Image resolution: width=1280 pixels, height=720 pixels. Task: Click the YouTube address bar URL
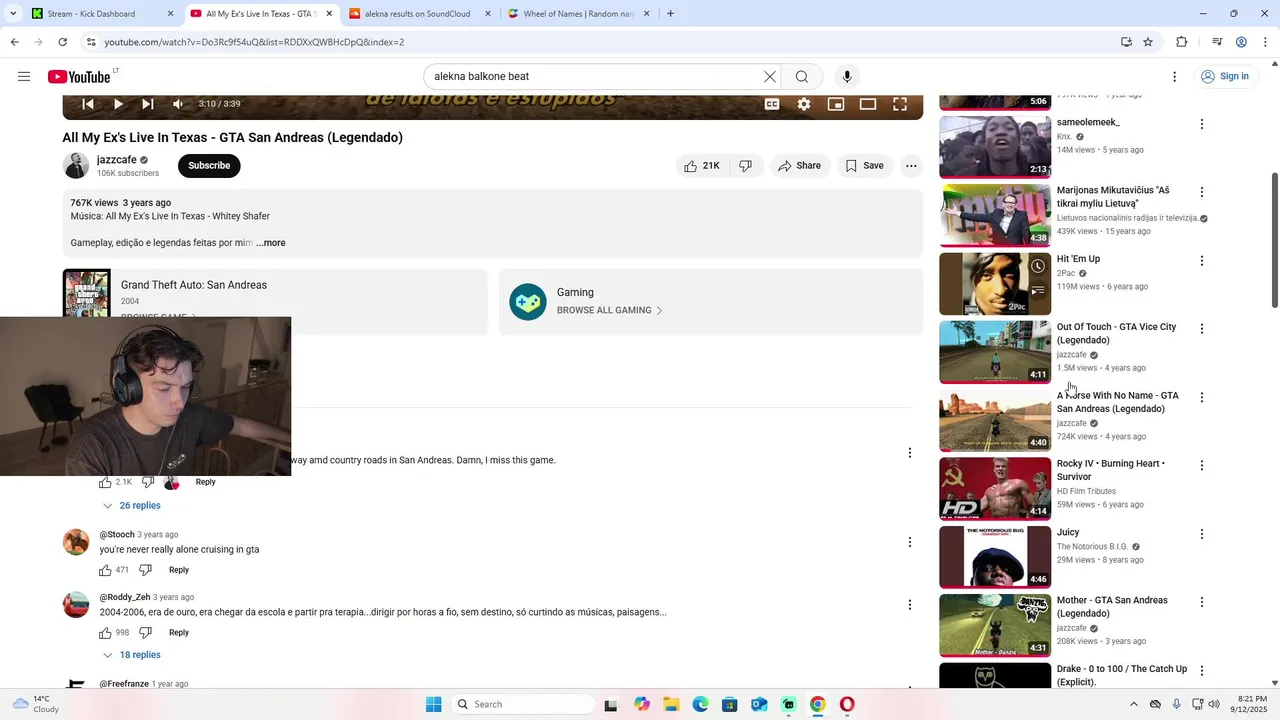point(254,42)
